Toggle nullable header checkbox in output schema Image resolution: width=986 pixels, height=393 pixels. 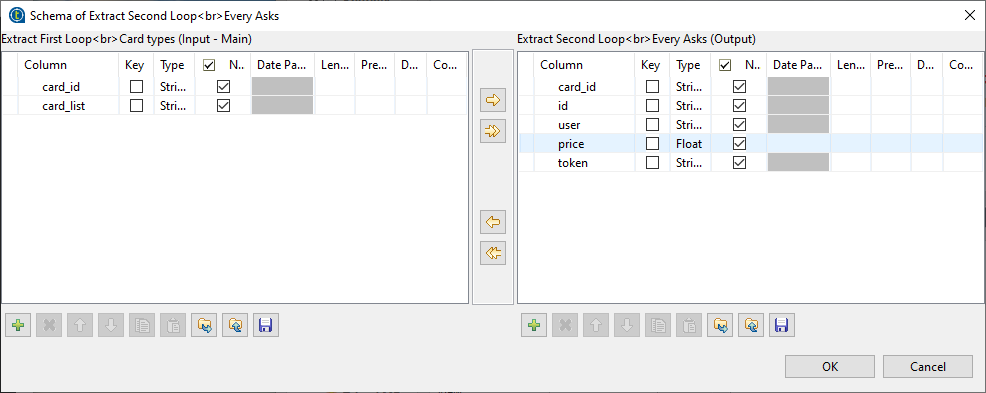(x=725, y=65)
